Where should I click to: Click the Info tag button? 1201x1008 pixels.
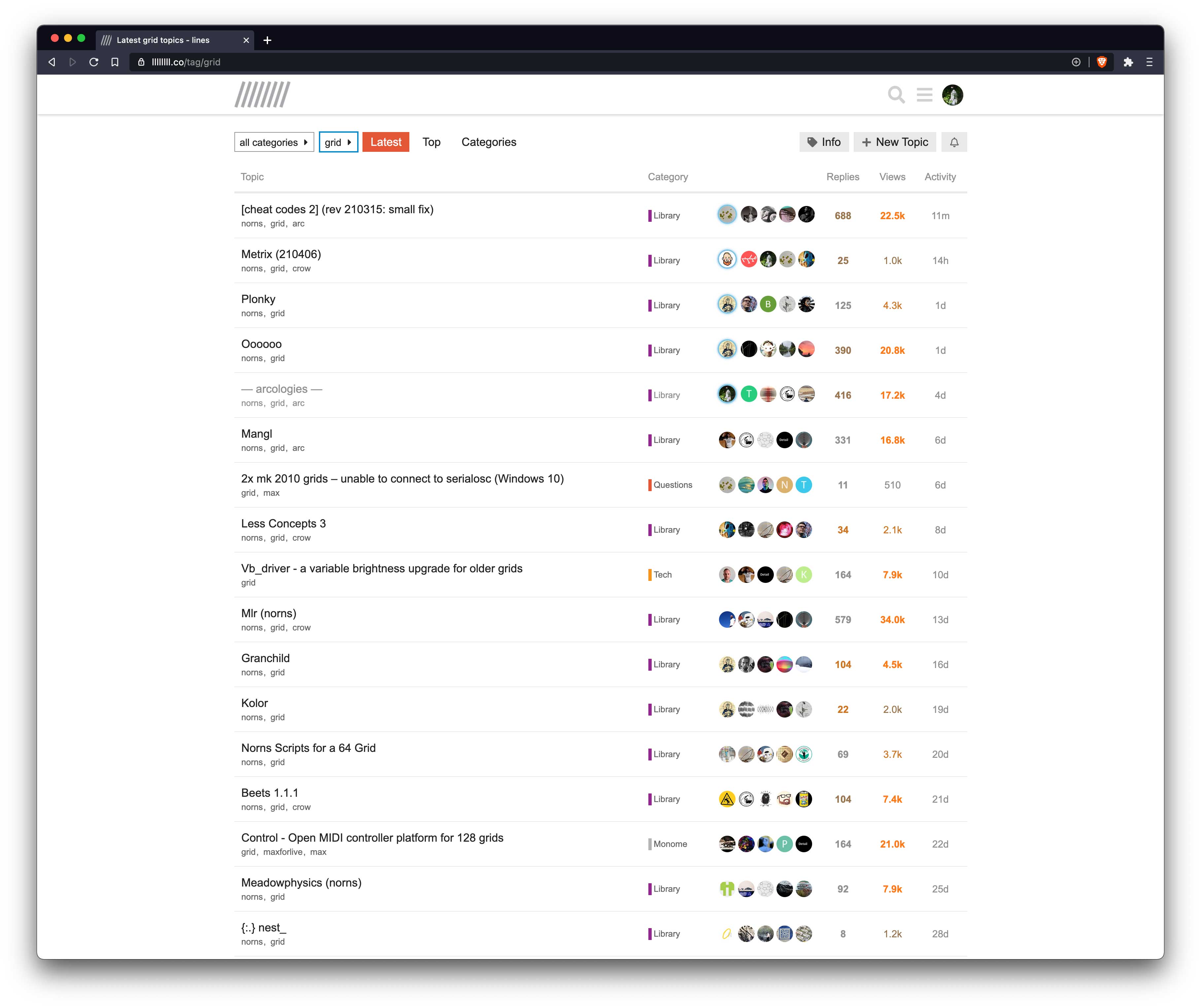(x=824, y=142)
